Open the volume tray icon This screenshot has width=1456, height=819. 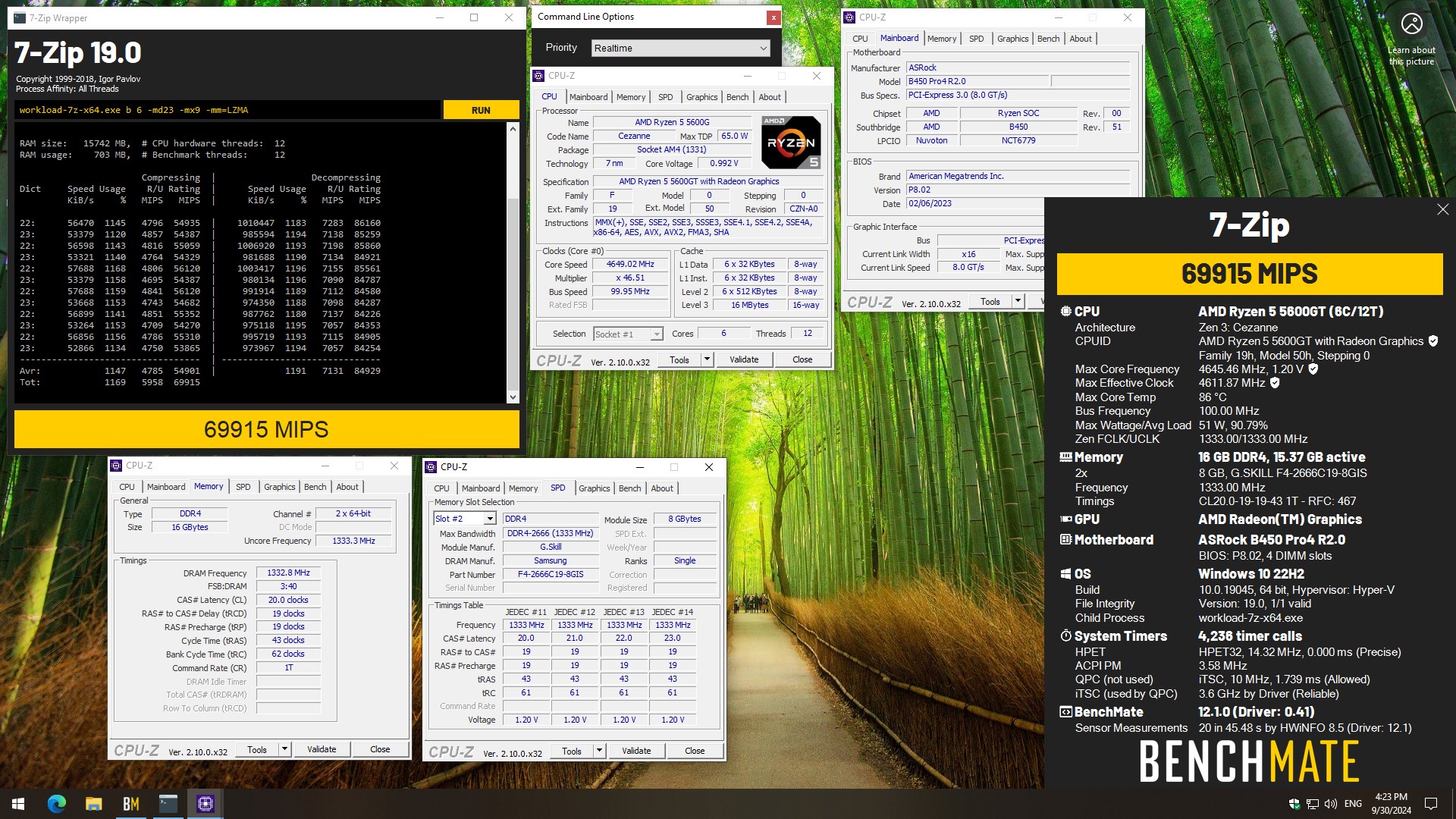(x=1330, y=804)
